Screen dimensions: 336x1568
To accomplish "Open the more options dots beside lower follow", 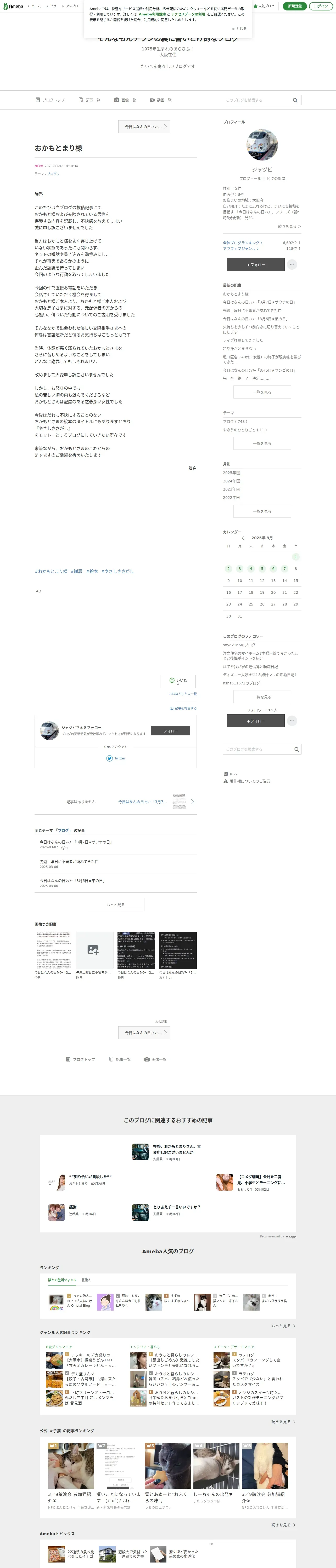I will click(292, 721).
